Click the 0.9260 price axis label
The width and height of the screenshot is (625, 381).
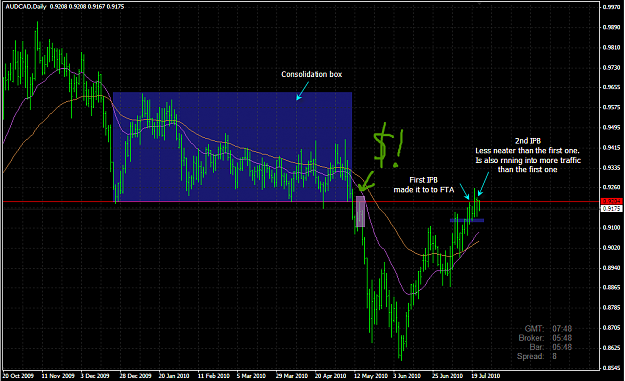pyautogui.click(x=611, y=187)
